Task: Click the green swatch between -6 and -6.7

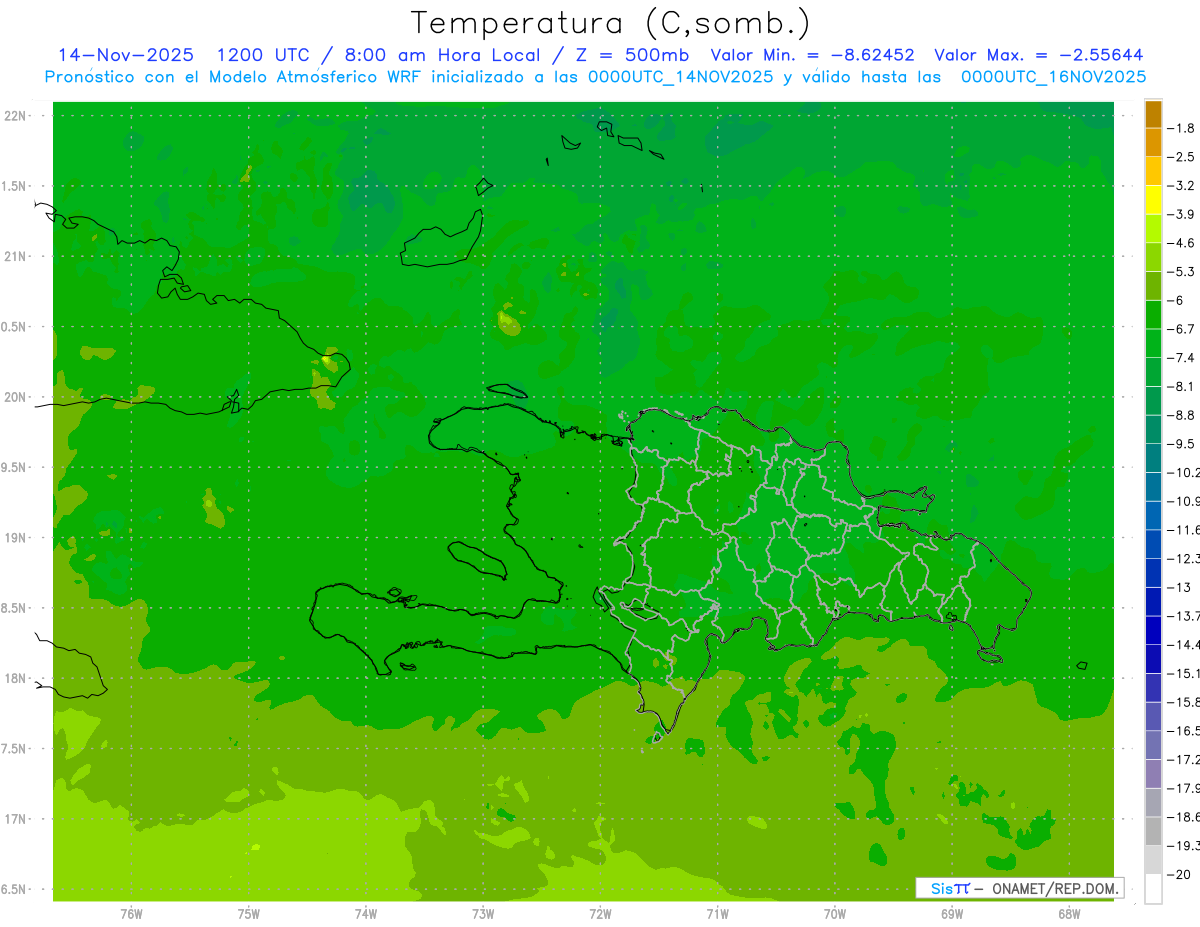Action: point(1153,315)
